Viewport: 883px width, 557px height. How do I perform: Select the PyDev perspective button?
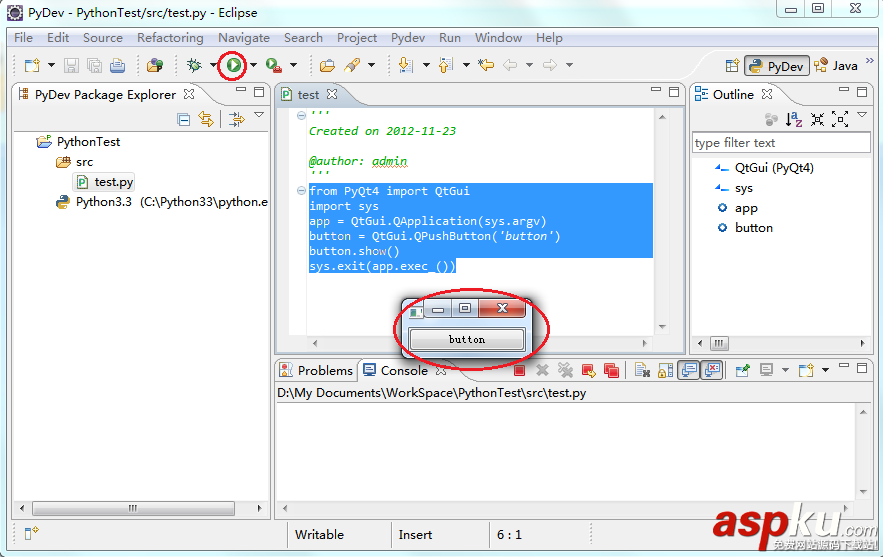pos(777,66)
